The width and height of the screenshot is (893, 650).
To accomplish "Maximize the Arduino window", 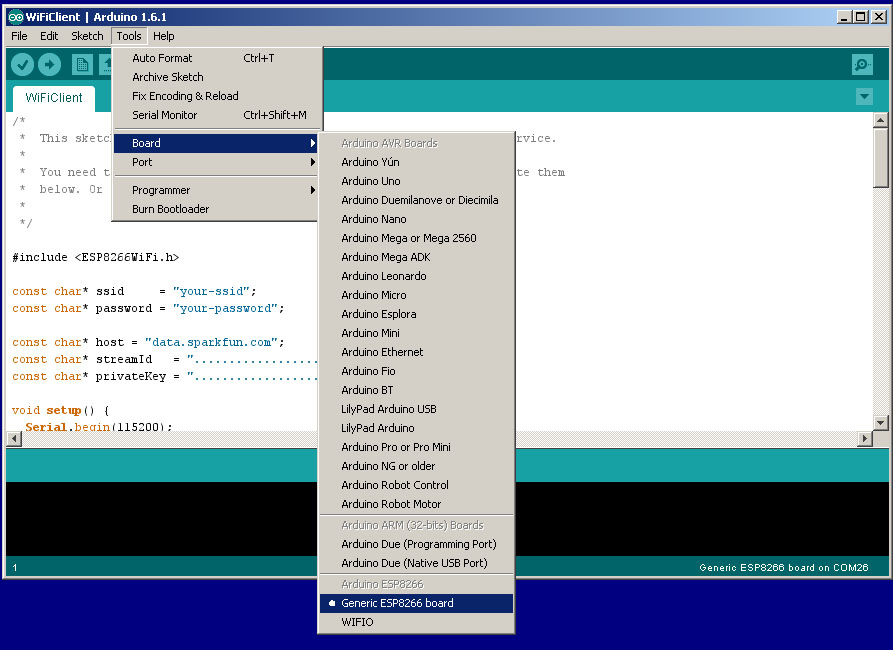I will point(861,17).
